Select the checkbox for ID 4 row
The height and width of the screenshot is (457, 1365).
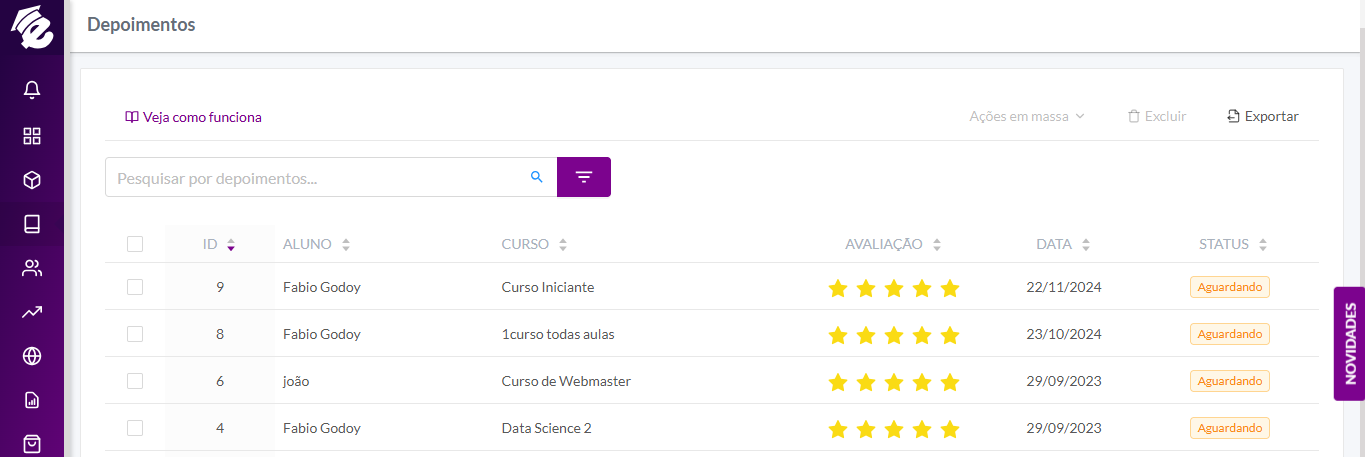tap(135, 428)
